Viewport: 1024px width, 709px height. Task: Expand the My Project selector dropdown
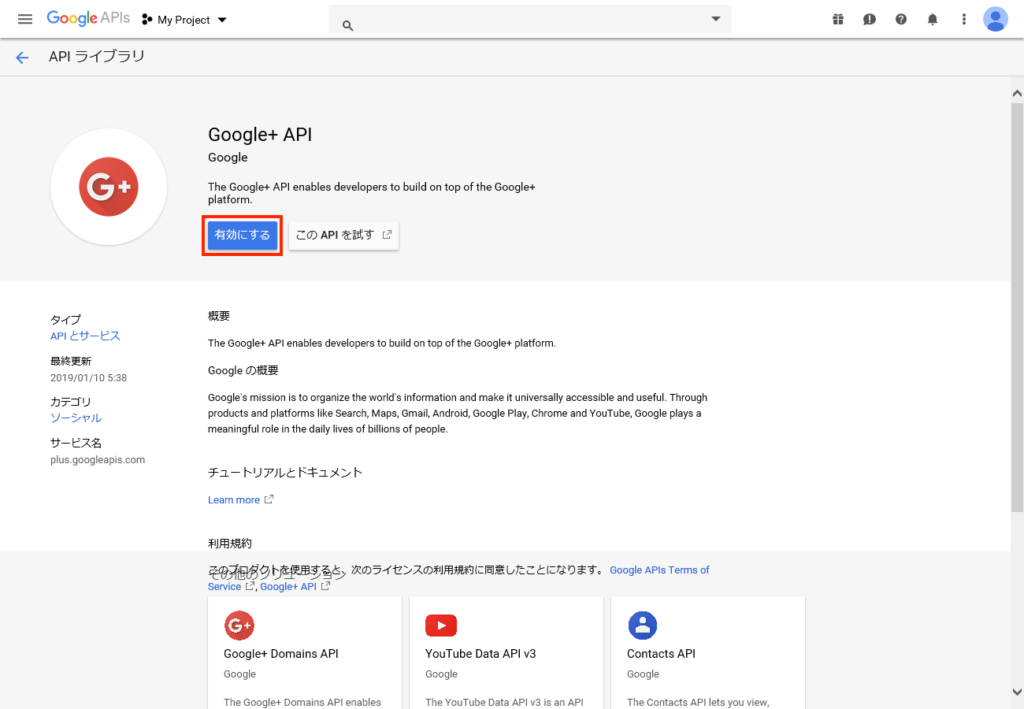185,20
